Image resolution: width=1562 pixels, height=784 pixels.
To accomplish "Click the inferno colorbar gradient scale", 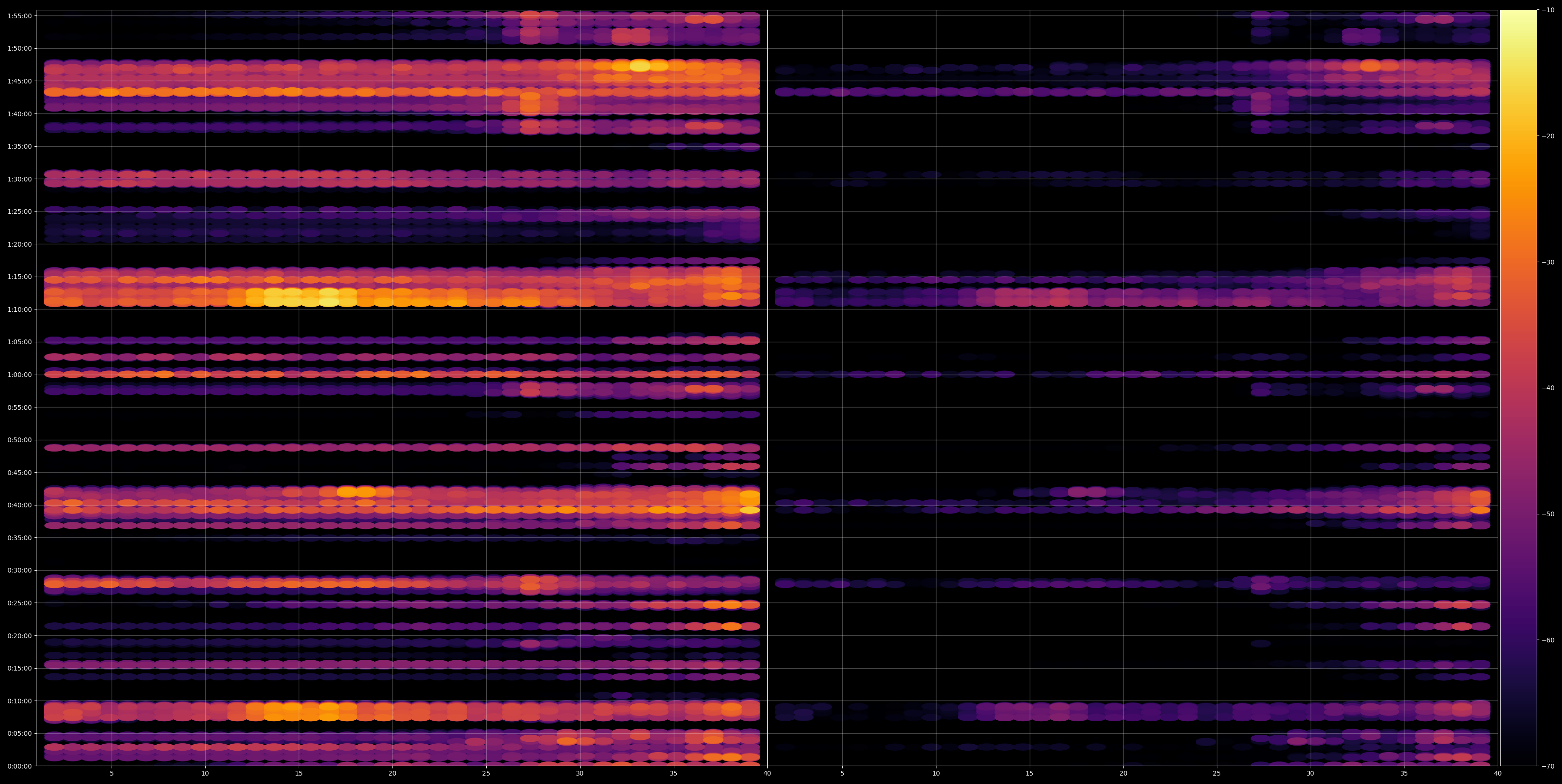I will [1518, 388].
